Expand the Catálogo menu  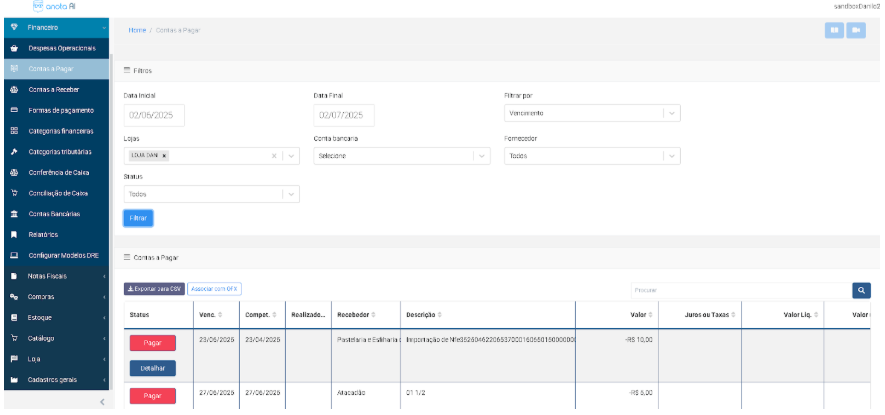point(104,338)
